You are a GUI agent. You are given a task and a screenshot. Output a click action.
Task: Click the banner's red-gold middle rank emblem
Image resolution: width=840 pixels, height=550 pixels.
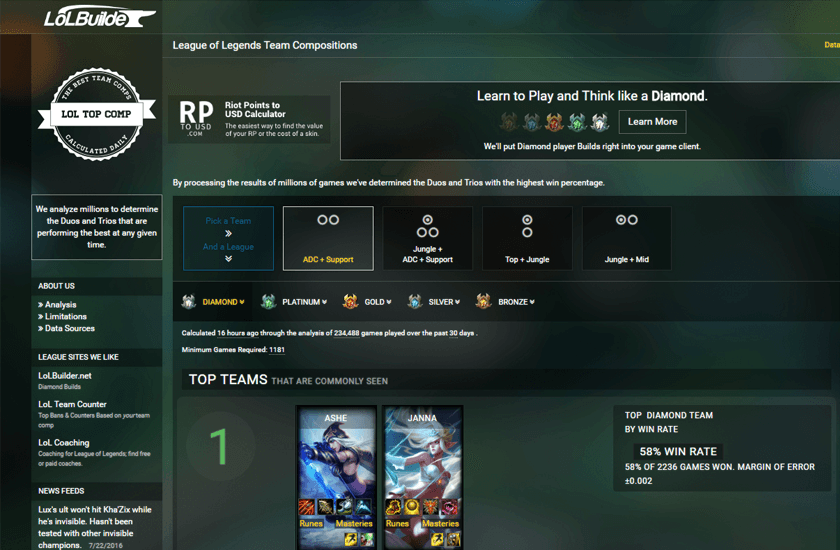554,122
